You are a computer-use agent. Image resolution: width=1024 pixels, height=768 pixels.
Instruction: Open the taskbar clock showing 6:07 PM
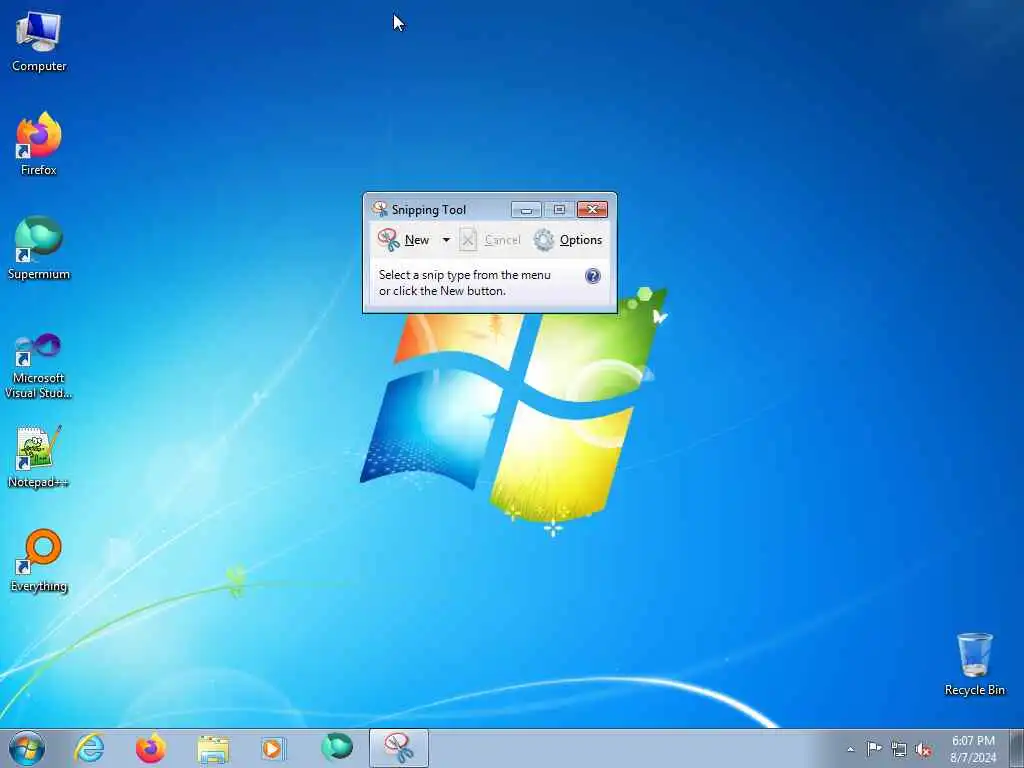[973, 749]
